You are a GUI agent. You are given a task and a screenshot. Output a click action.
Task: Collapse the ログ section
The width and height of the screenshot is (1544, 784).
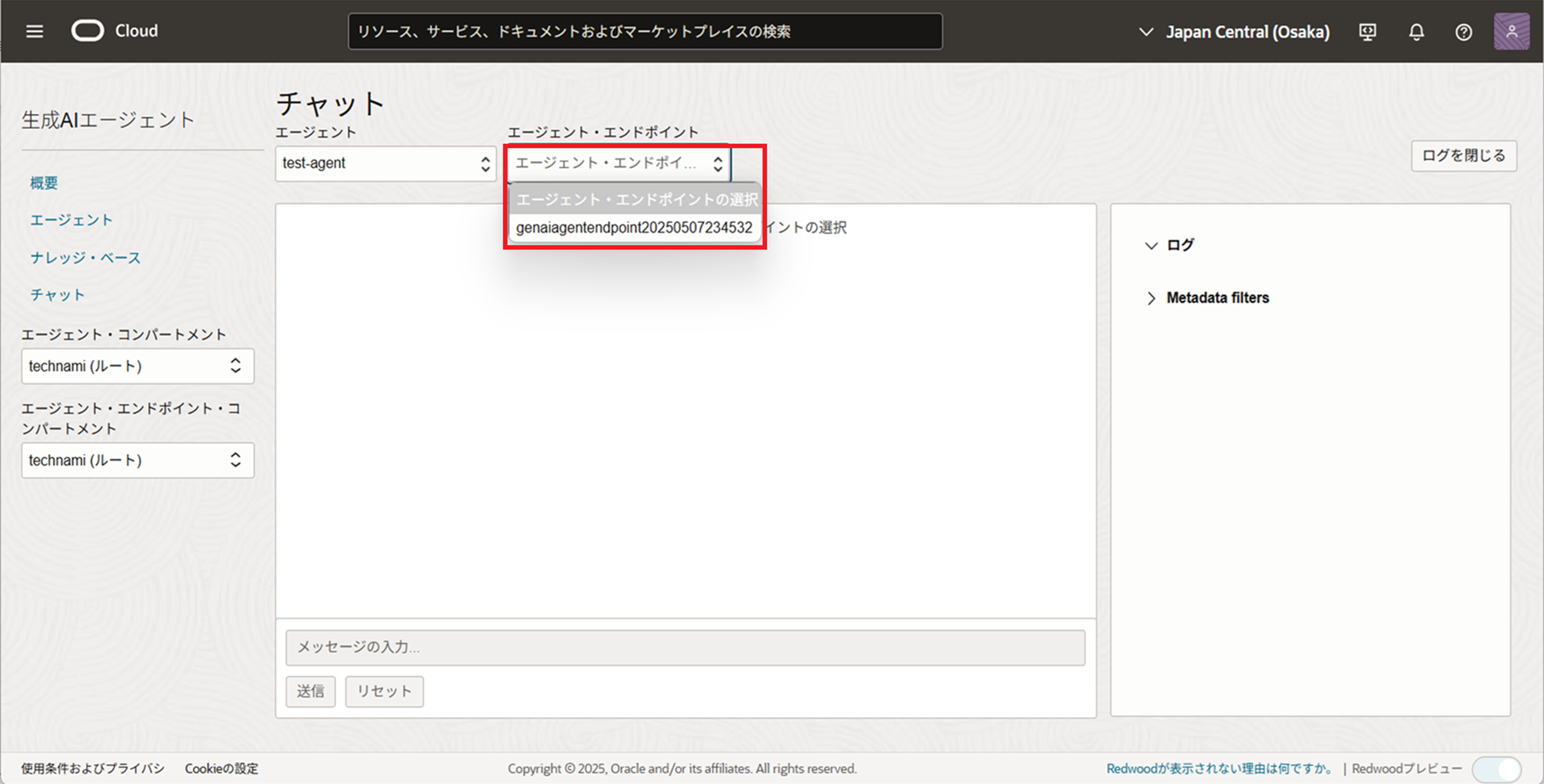[1169, 245]
